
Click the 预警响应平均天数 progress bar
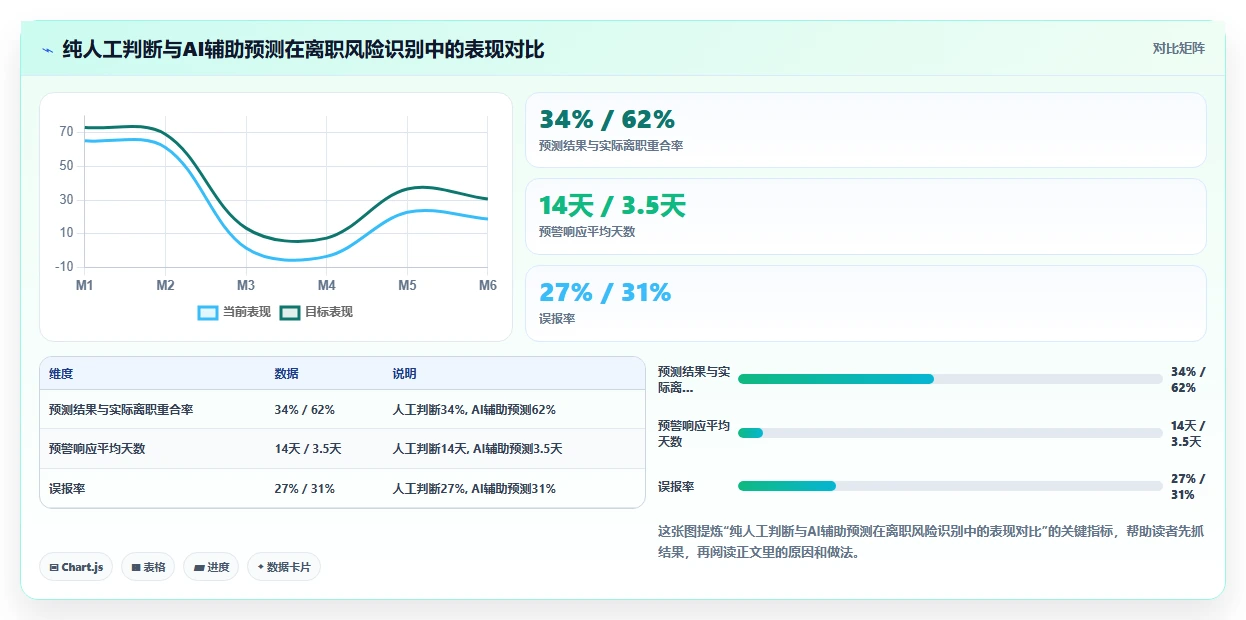[950, 433]
